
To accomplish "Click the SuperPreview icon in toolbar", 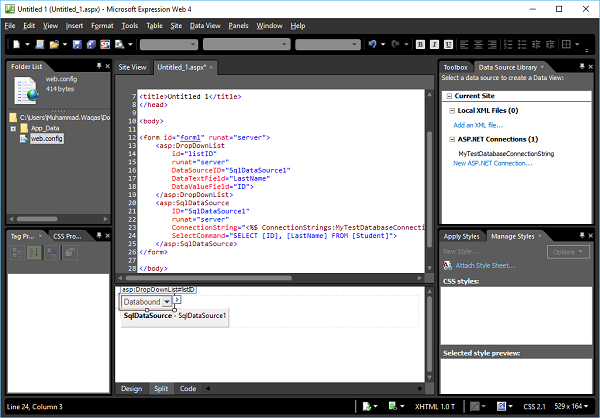I will (106, 45).
